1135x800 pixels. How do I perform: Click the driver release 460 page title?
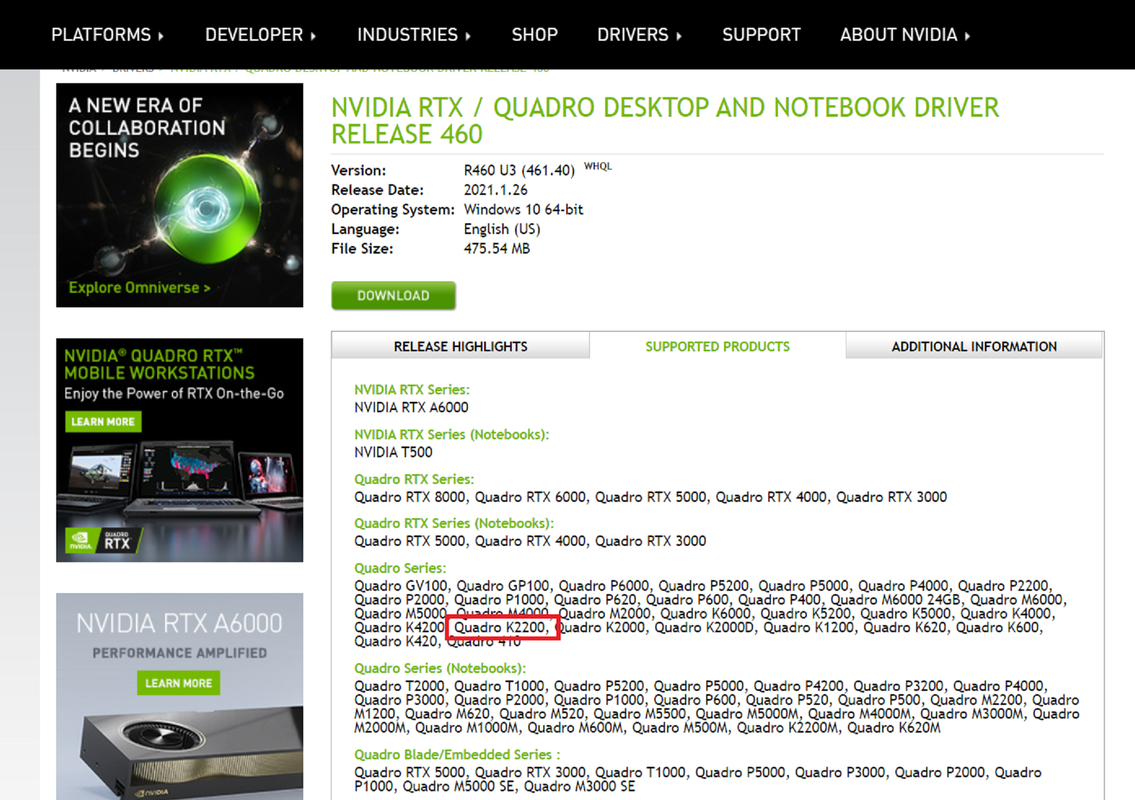[x=664, y=121]
